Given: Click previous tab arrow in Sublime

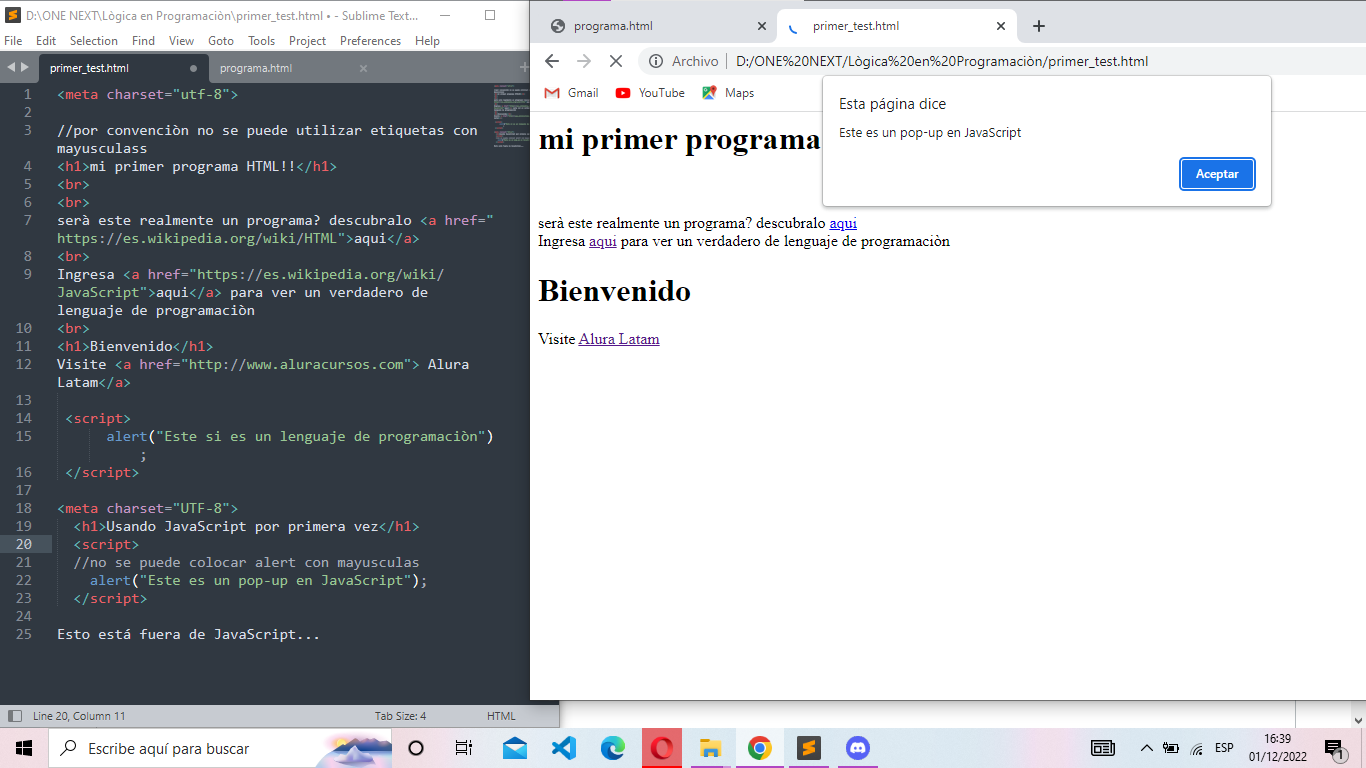Looking at the screenshot, I should (x=11, y=68).
